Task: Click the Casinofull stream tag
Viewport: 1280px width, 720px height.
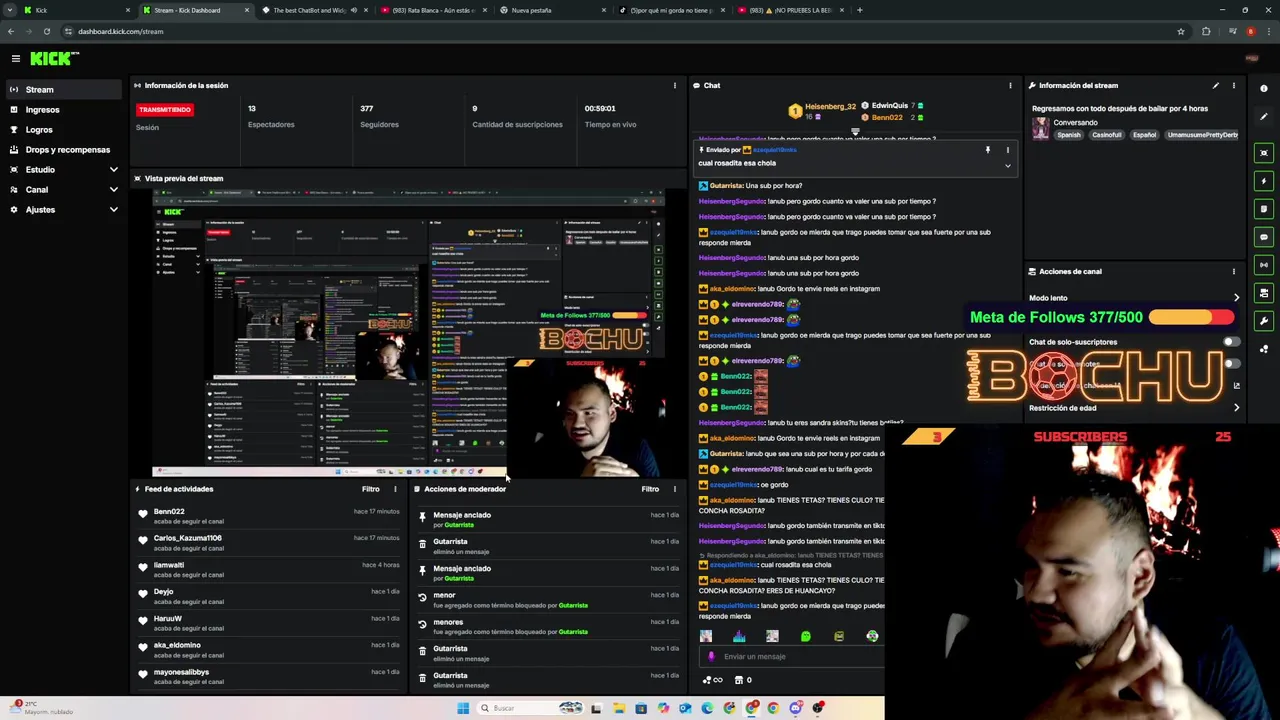Action: [x=1106, y=135]
